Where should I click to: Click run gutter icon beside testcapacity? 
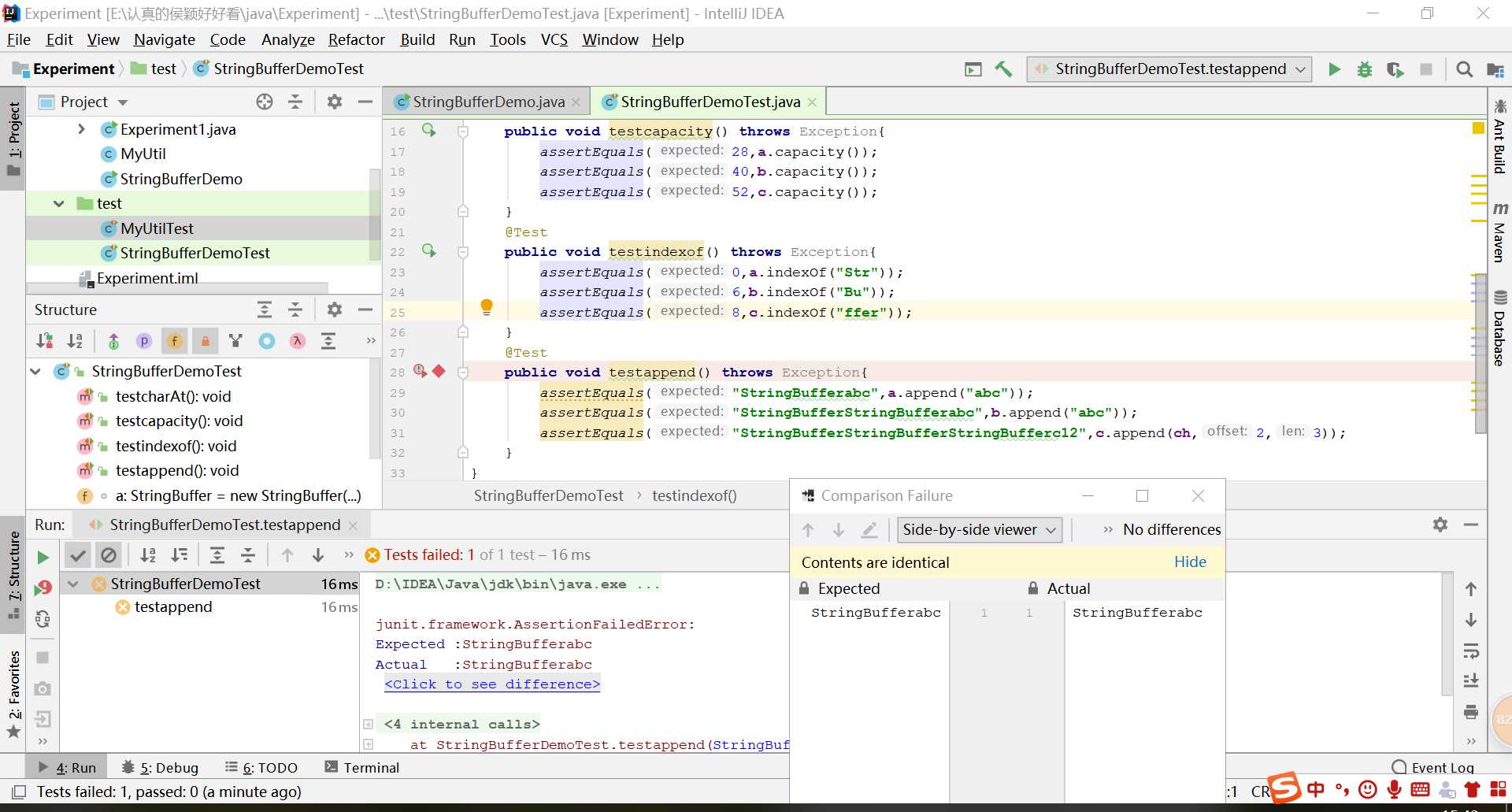click(x=428, y=130)
